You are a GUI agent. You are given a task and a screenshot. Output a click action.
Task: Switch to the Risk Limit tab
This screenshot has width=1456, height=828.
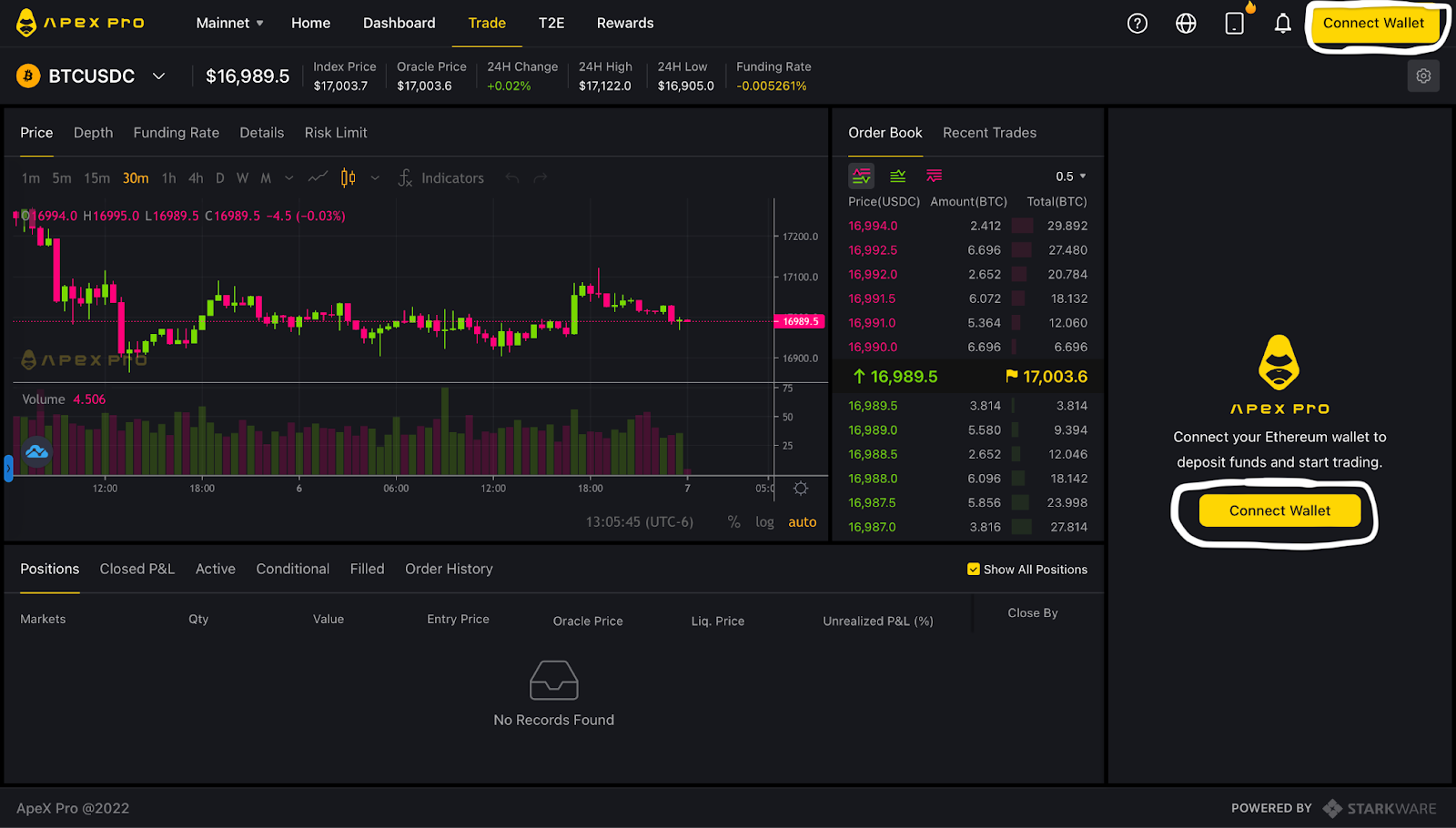click(x=336, y=133)
